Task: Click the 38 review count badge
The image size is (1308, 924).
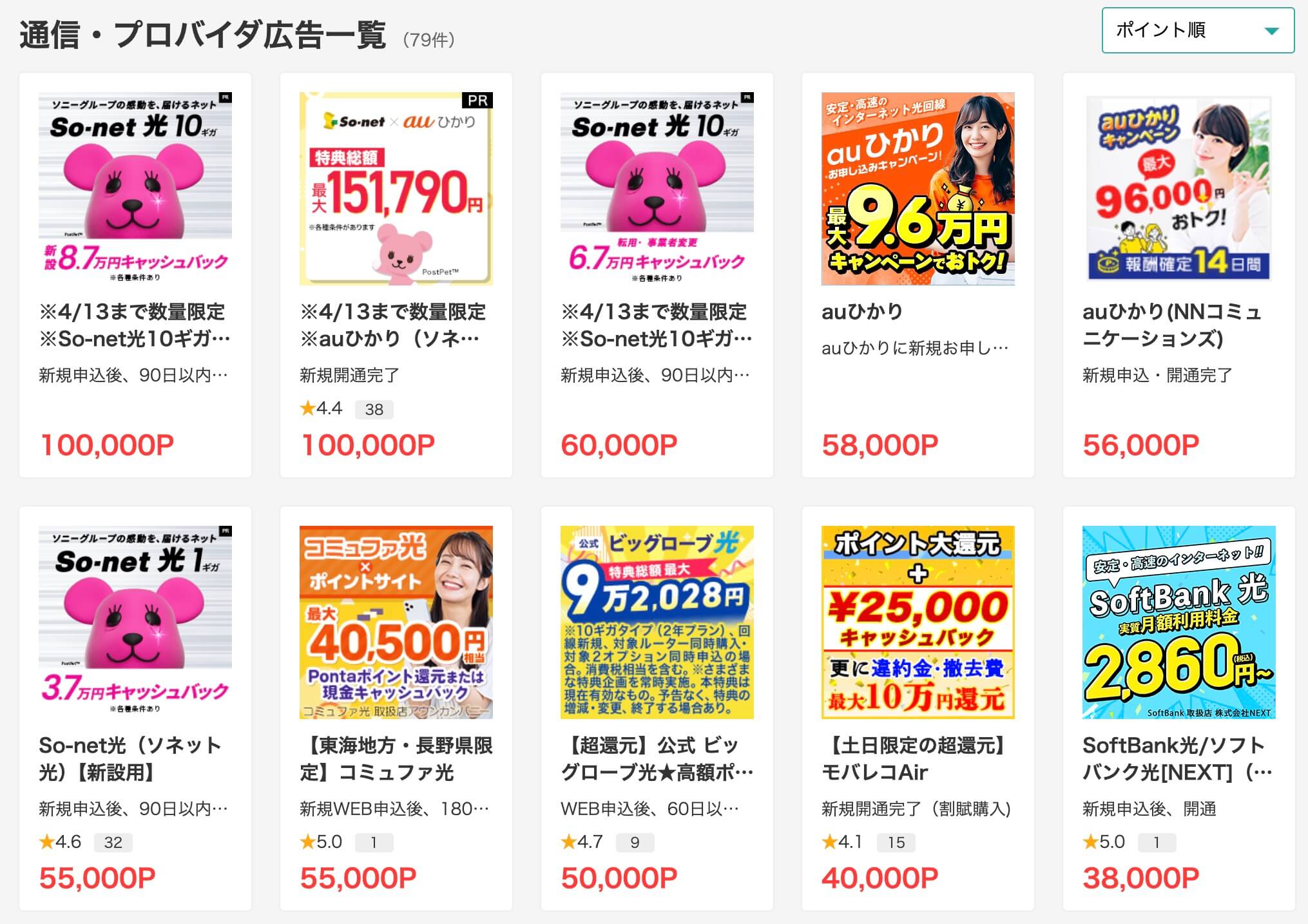Action: [374, 409]
